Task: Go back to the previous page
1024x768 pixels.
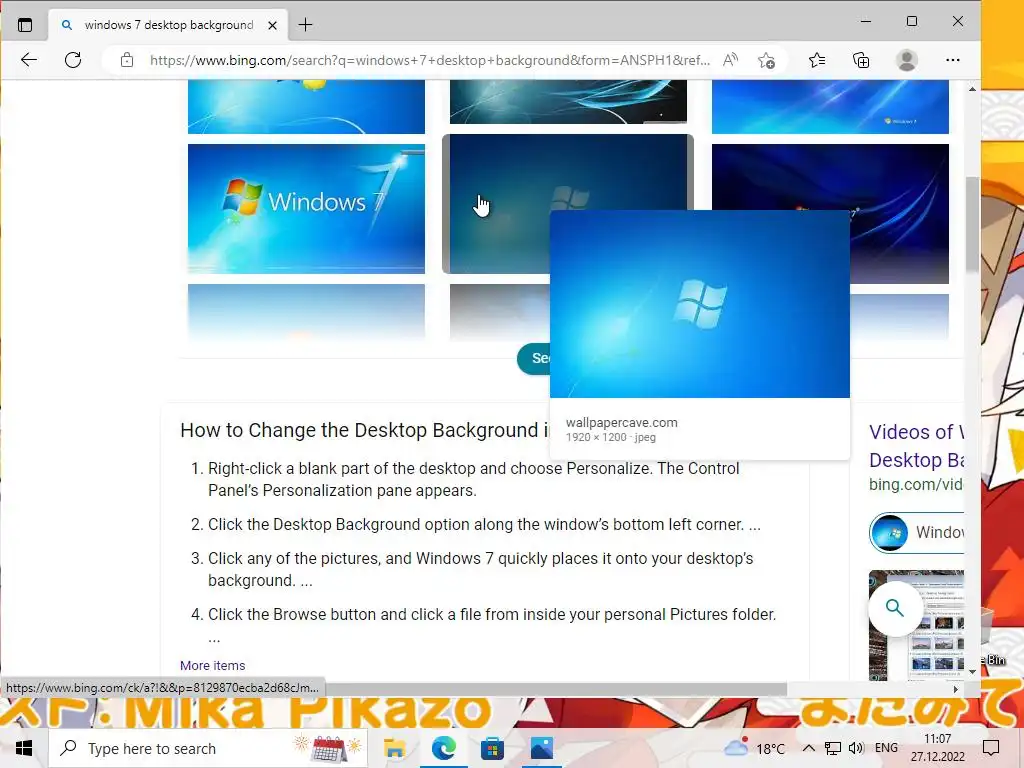Action: click(29, 60)
